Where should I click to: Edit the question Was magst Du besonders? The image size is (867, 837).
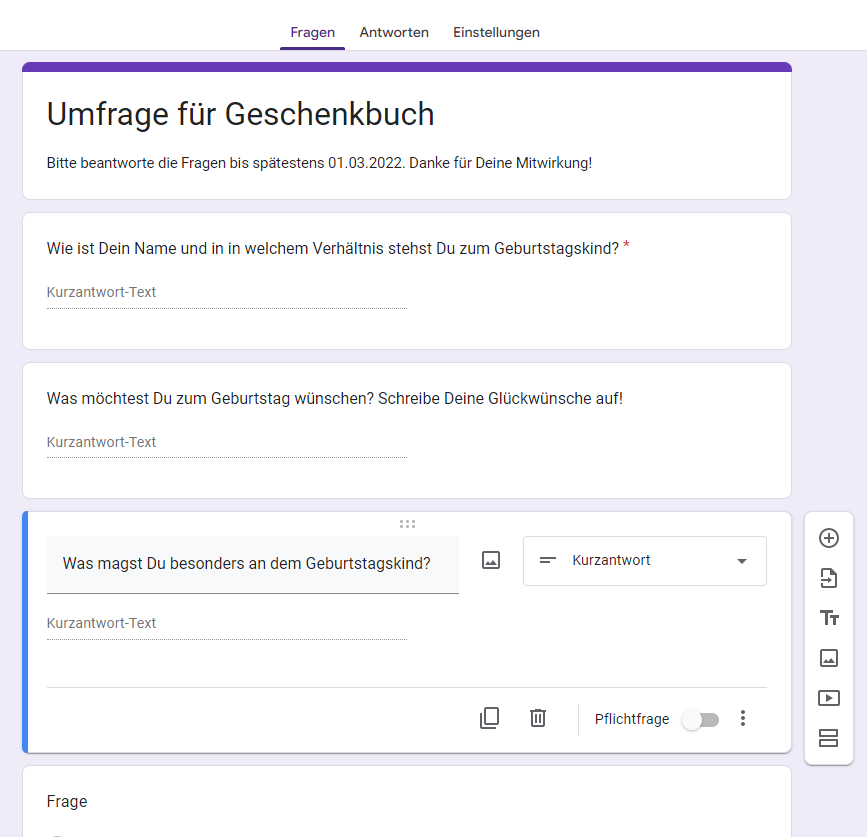253,564
